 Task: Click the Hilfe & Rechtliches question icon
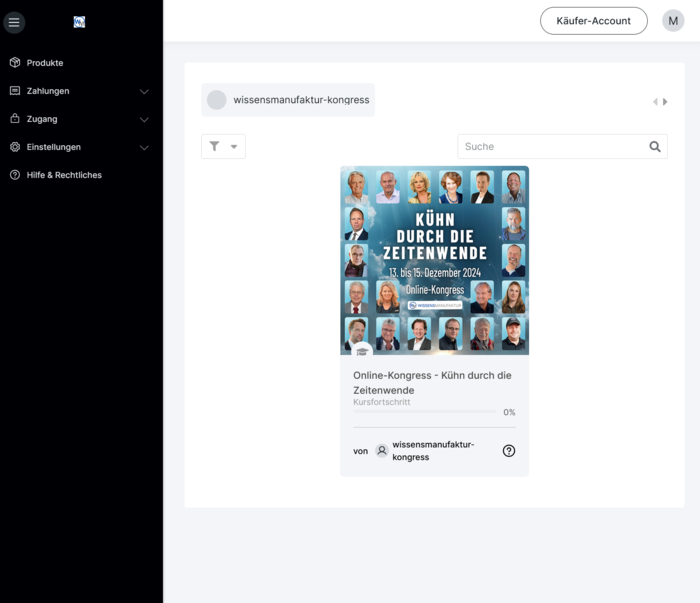click(x=15, y=175)
